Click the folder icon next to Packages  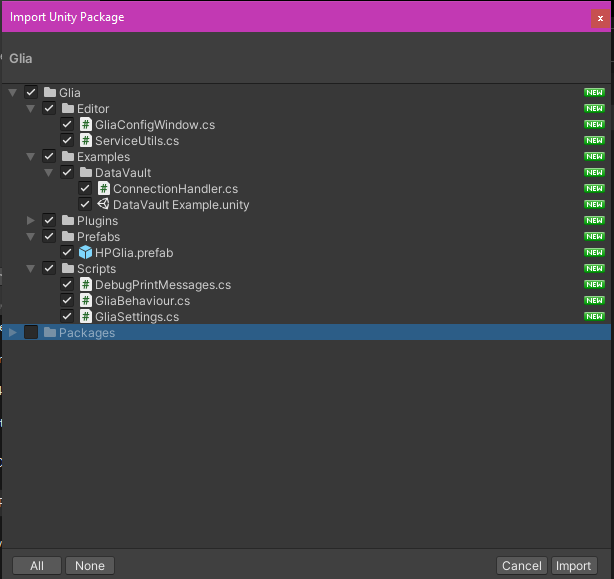coord(50,333)
